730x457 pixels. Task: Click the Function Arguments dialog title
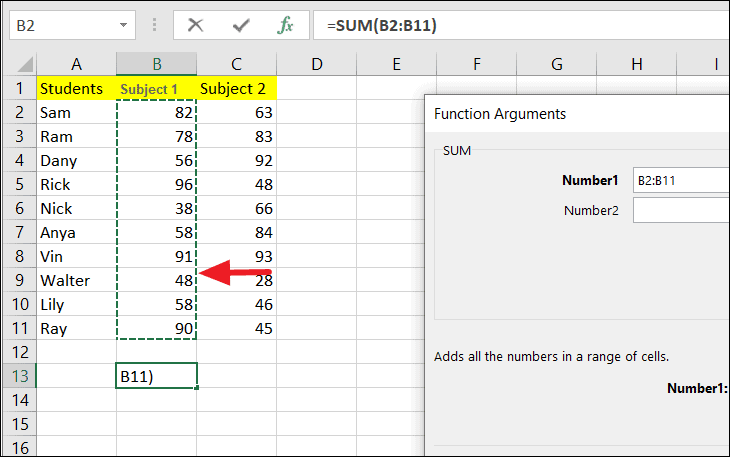tap(500, 114)
